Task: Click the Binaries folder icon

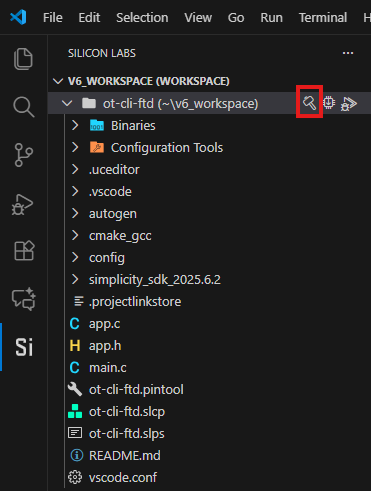Action: [97, 126]
